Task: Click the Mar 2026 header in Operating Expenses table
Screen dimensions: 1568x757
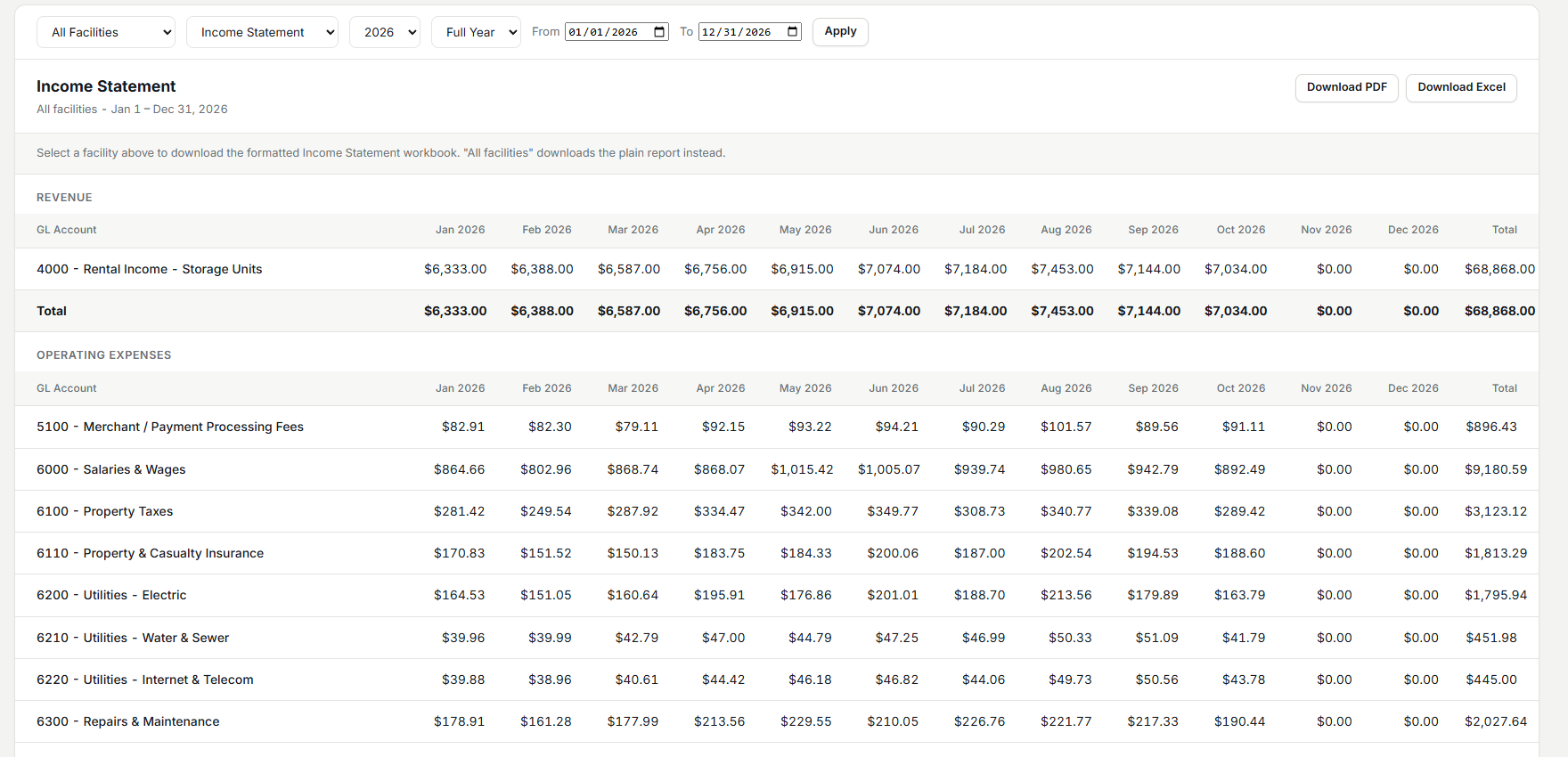Action: click(x=633, y=388)
